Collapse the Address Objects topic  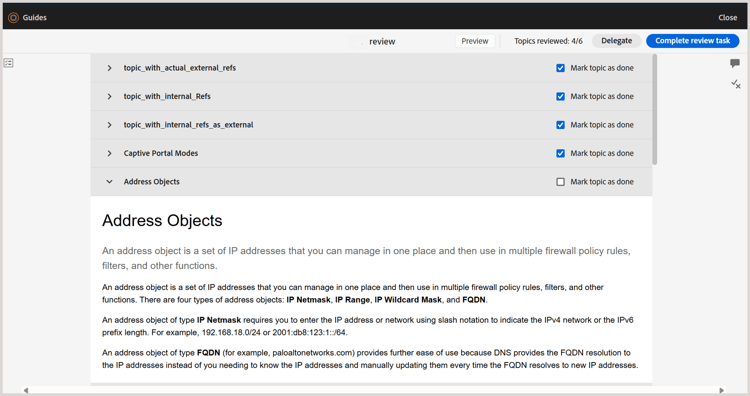point(110,182)
